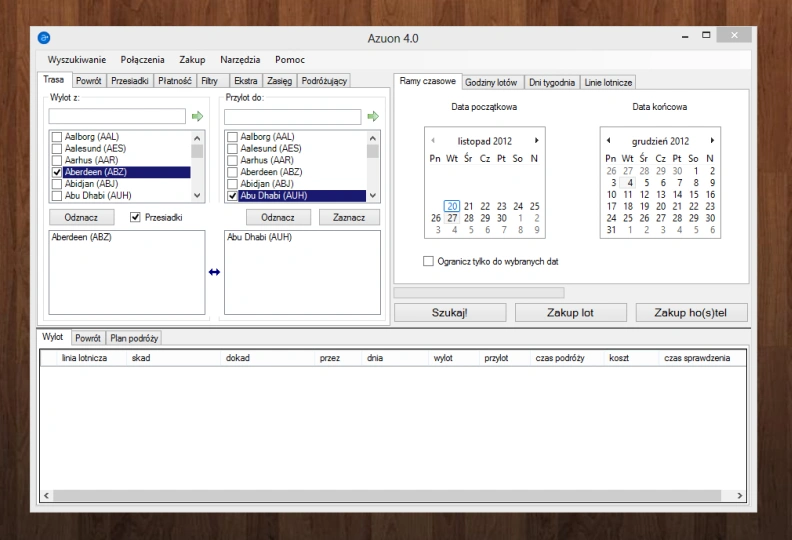Enable Ogranicz tylko do wybranych dat
Screen dimensions: 792x540
pyautogui.click(x=428, y=261)
